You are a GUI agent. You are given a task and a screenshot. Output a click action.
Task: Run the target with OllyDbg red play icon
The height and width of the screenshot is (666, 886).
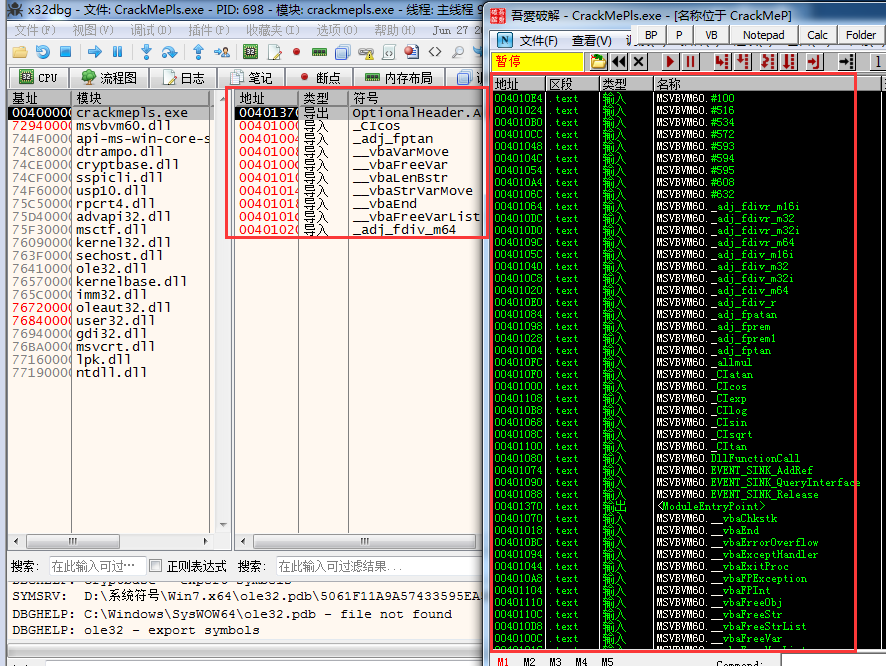click(670, 60)
